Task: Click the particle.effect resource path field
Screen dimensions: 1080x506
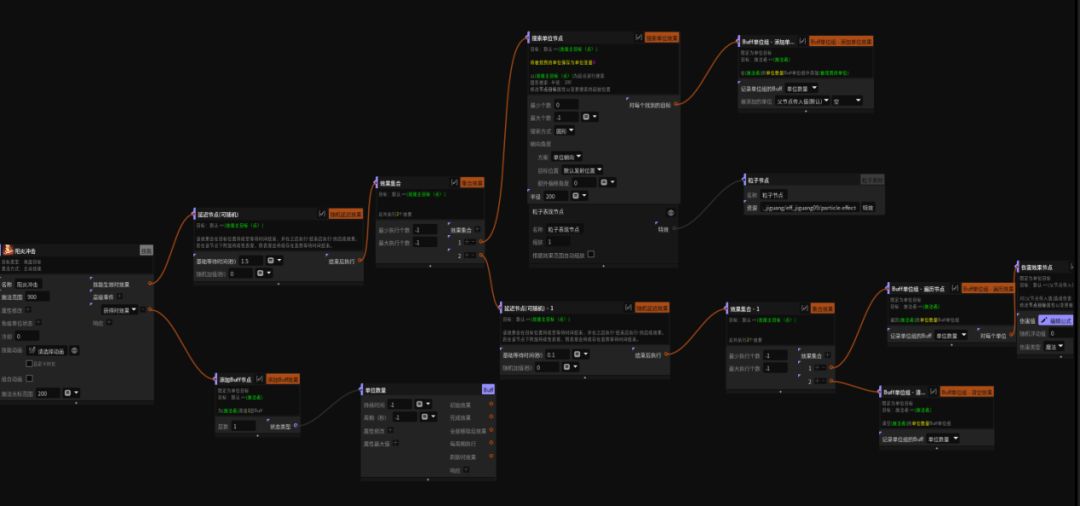Action: click(809, 207)
